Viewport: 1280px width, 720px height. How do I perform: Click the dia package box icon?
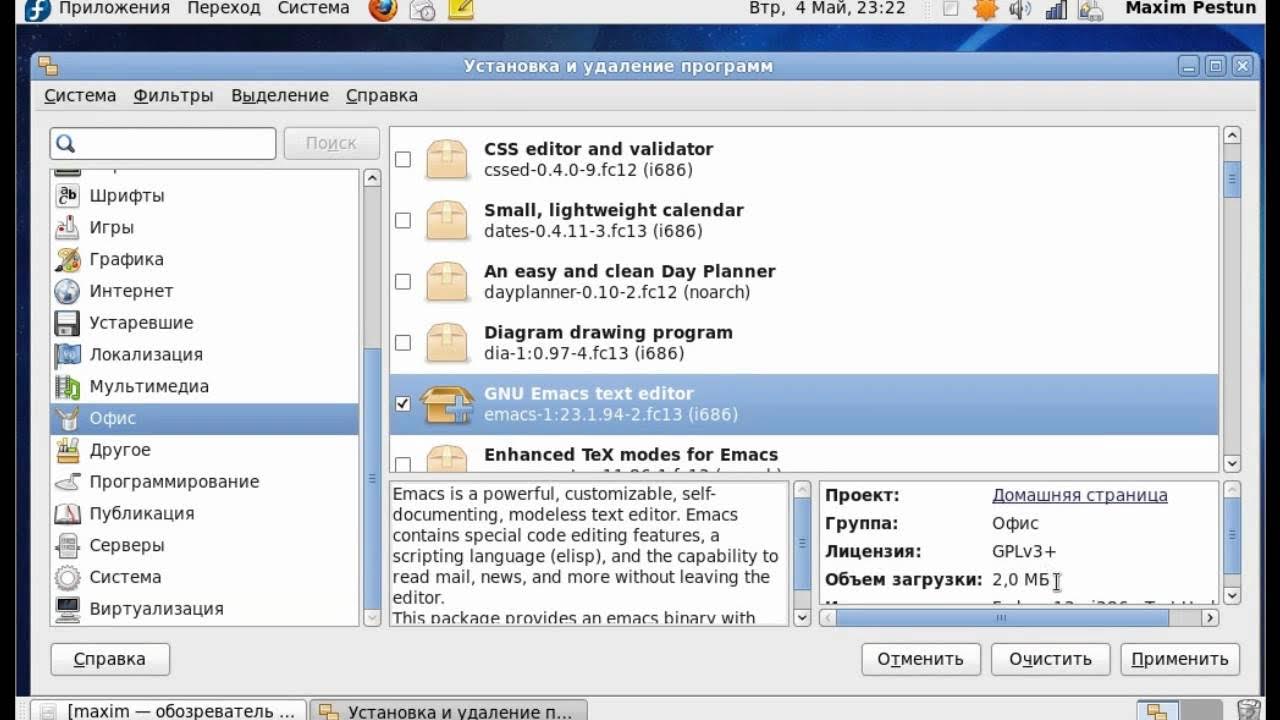[446, 343]
